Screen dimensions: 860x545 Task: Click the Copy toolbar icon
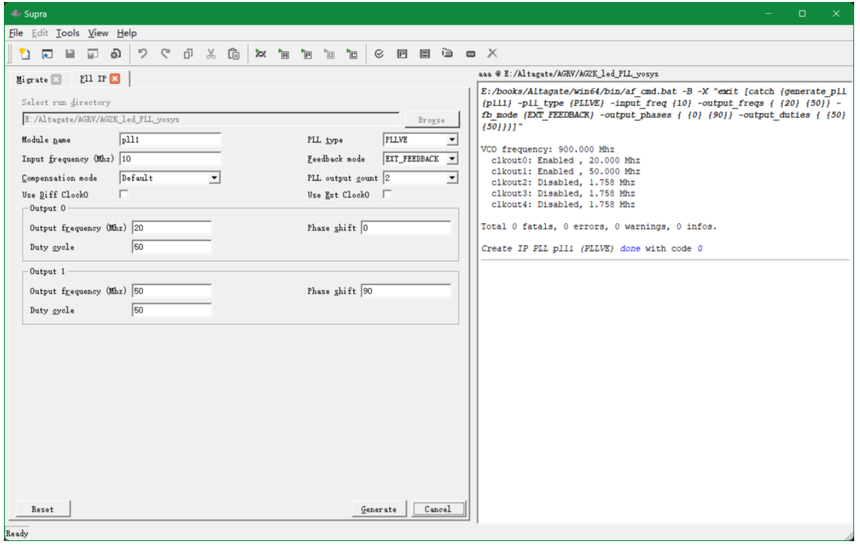(x=188, y=54)
